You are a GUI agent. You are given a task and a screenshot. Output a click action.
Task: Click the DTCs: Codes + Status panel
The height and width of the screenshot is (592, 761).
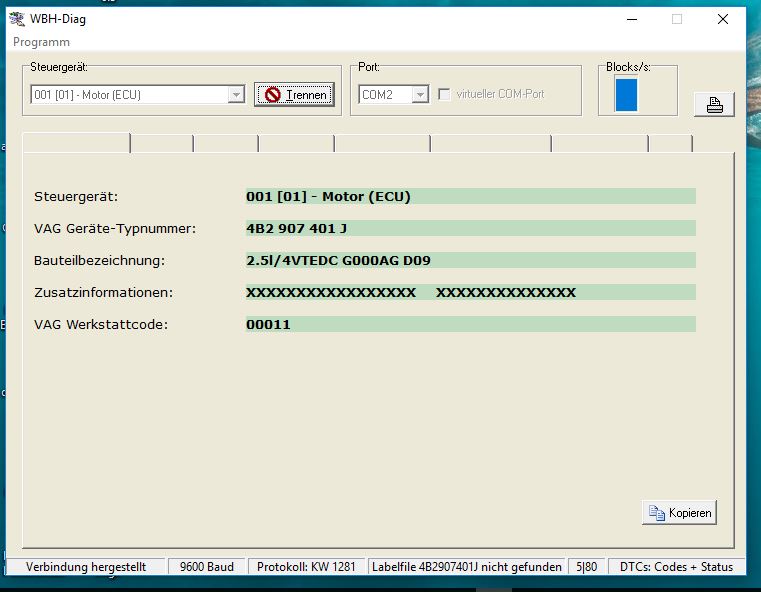676,567
